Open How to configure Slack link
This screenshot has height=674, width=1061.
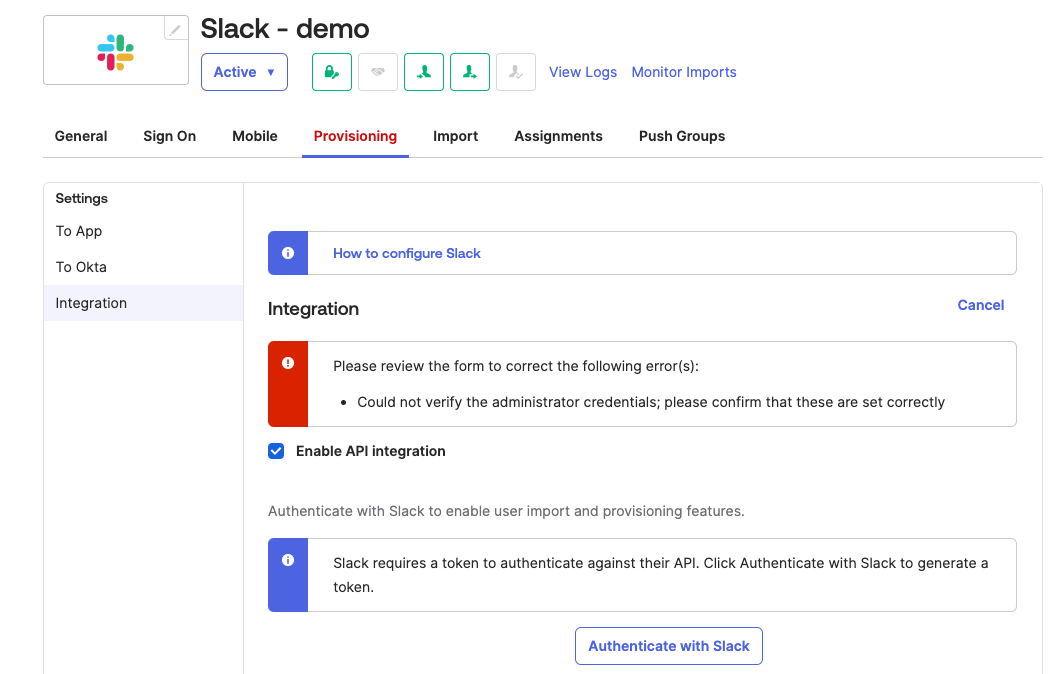pyautogui.click(x=407, y=253)
